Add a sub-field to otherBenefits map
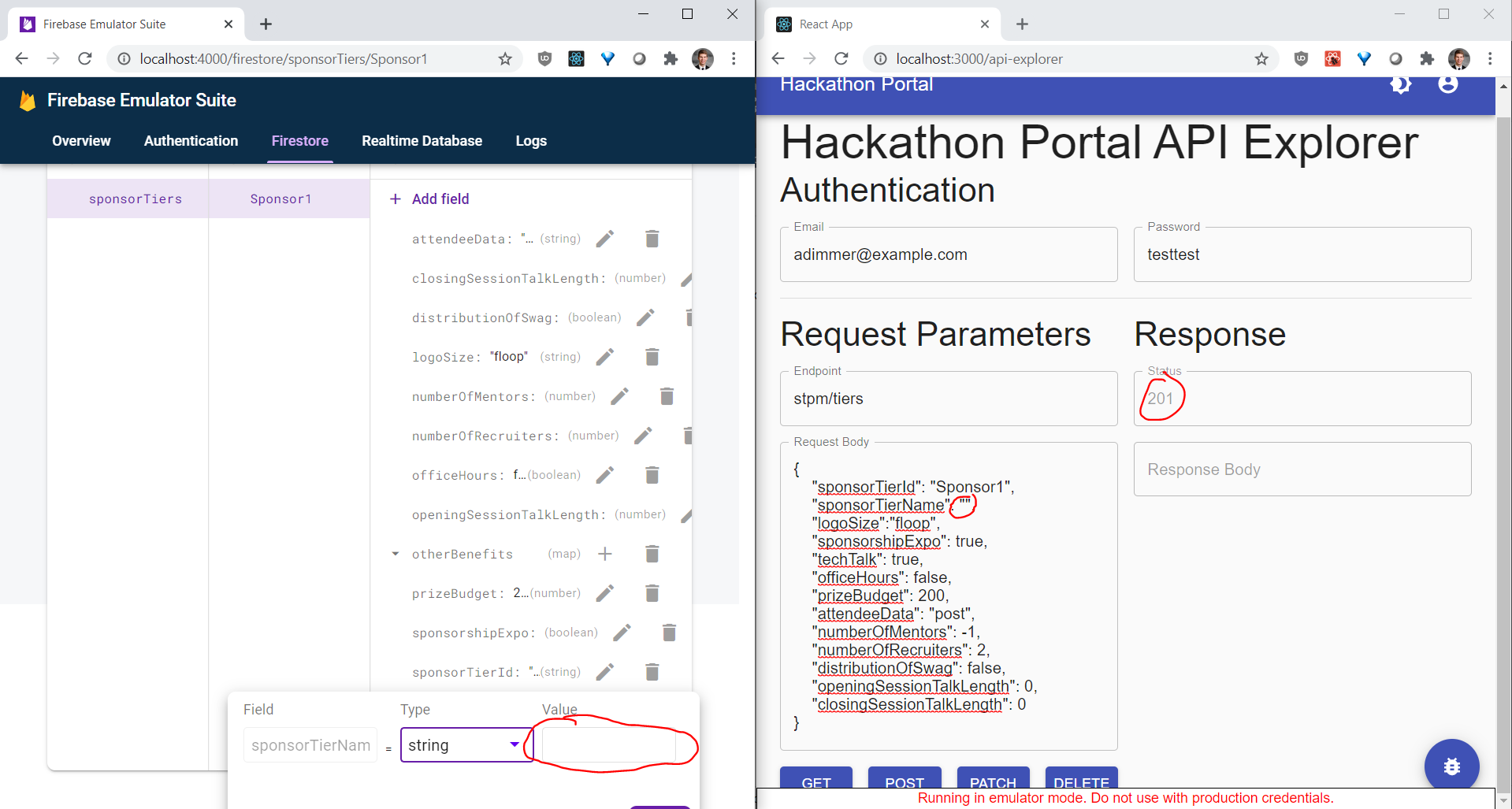The height and width of the screenshot is (809, 1512). pyautogui.click(x=605, y=554)
